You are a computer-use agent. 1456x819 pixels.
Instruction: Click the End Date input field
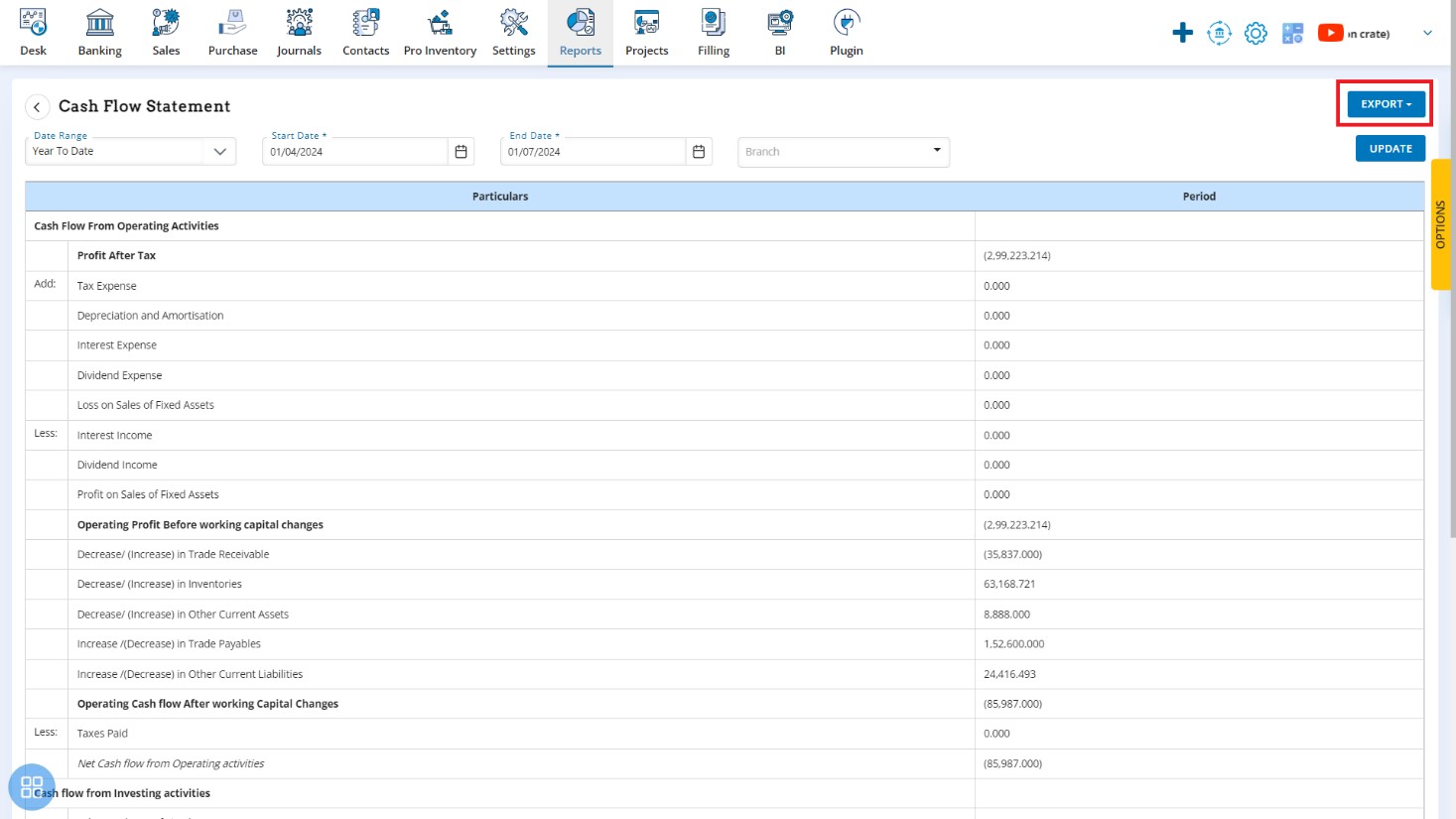[x=594, y=152]
